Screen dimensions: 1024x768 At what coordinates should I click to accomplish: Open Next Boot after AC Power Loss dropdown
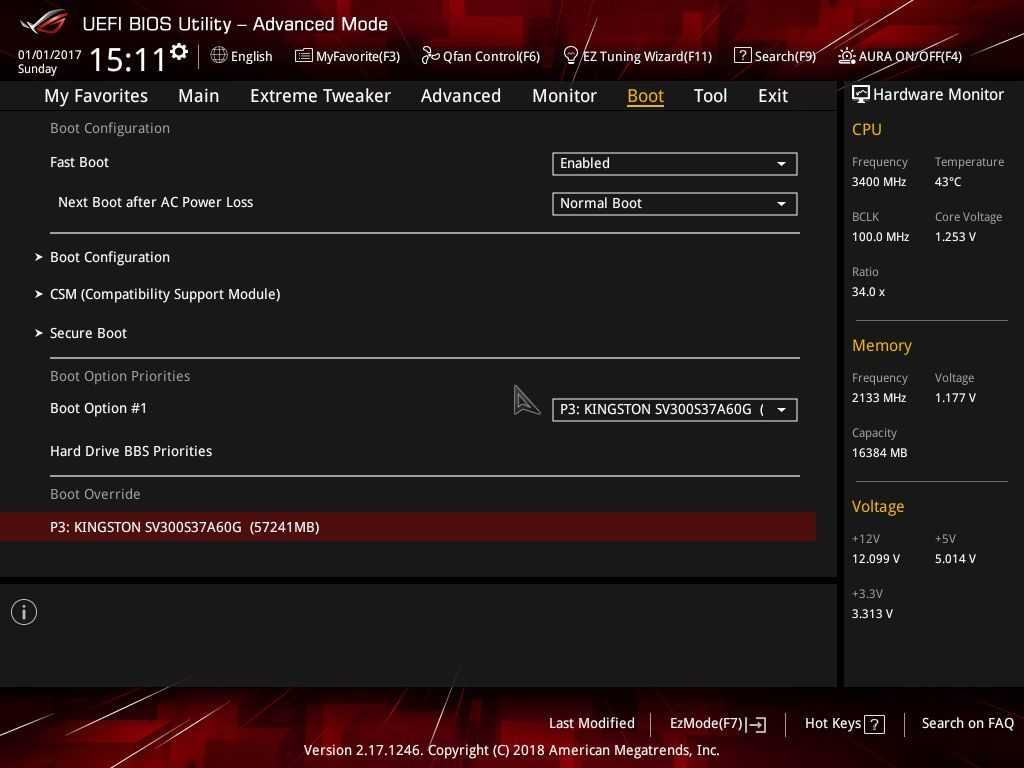(674, 203)
